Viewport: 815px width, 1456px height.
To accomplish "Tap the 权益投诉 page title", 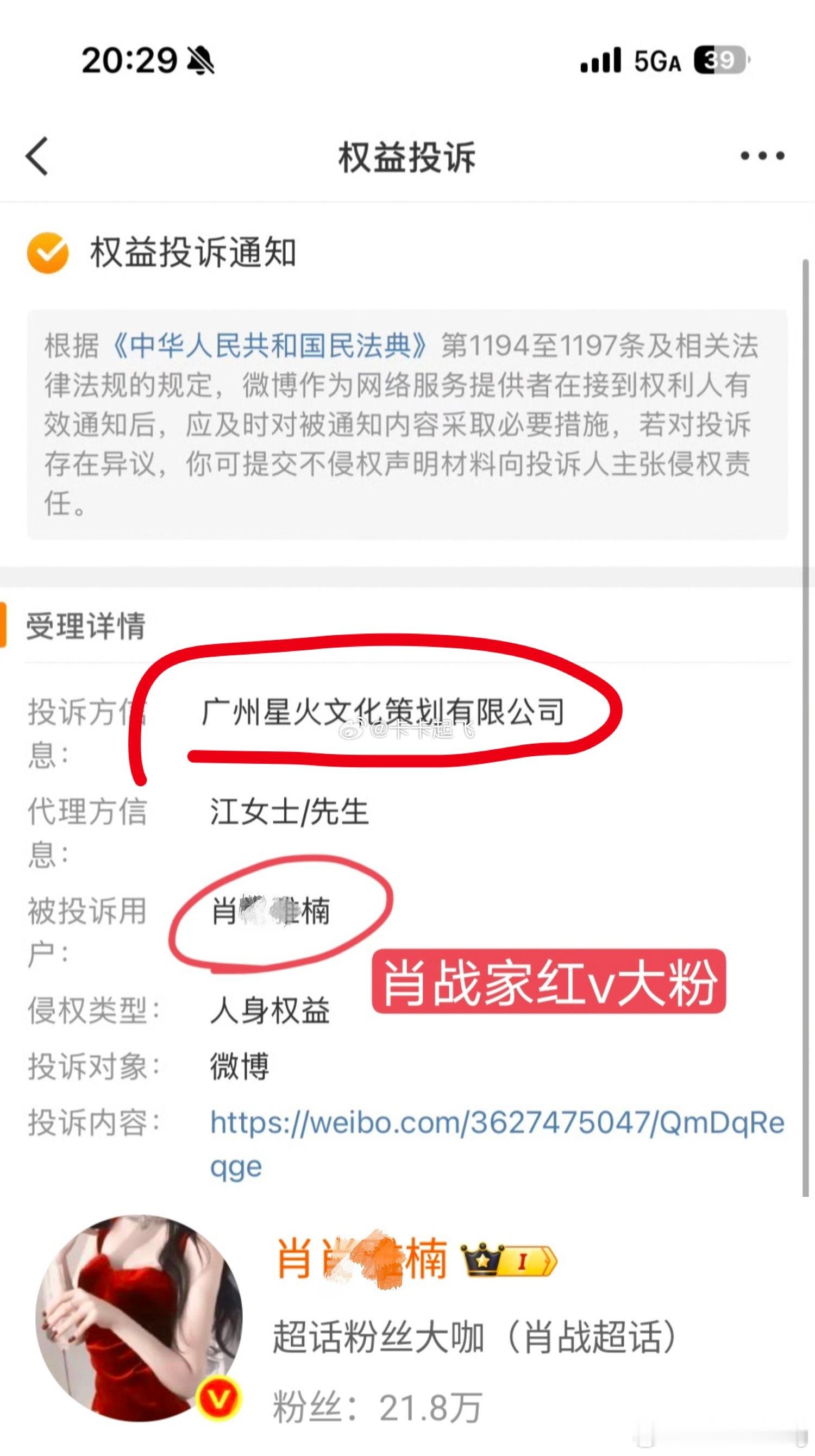I will [407, 156].
